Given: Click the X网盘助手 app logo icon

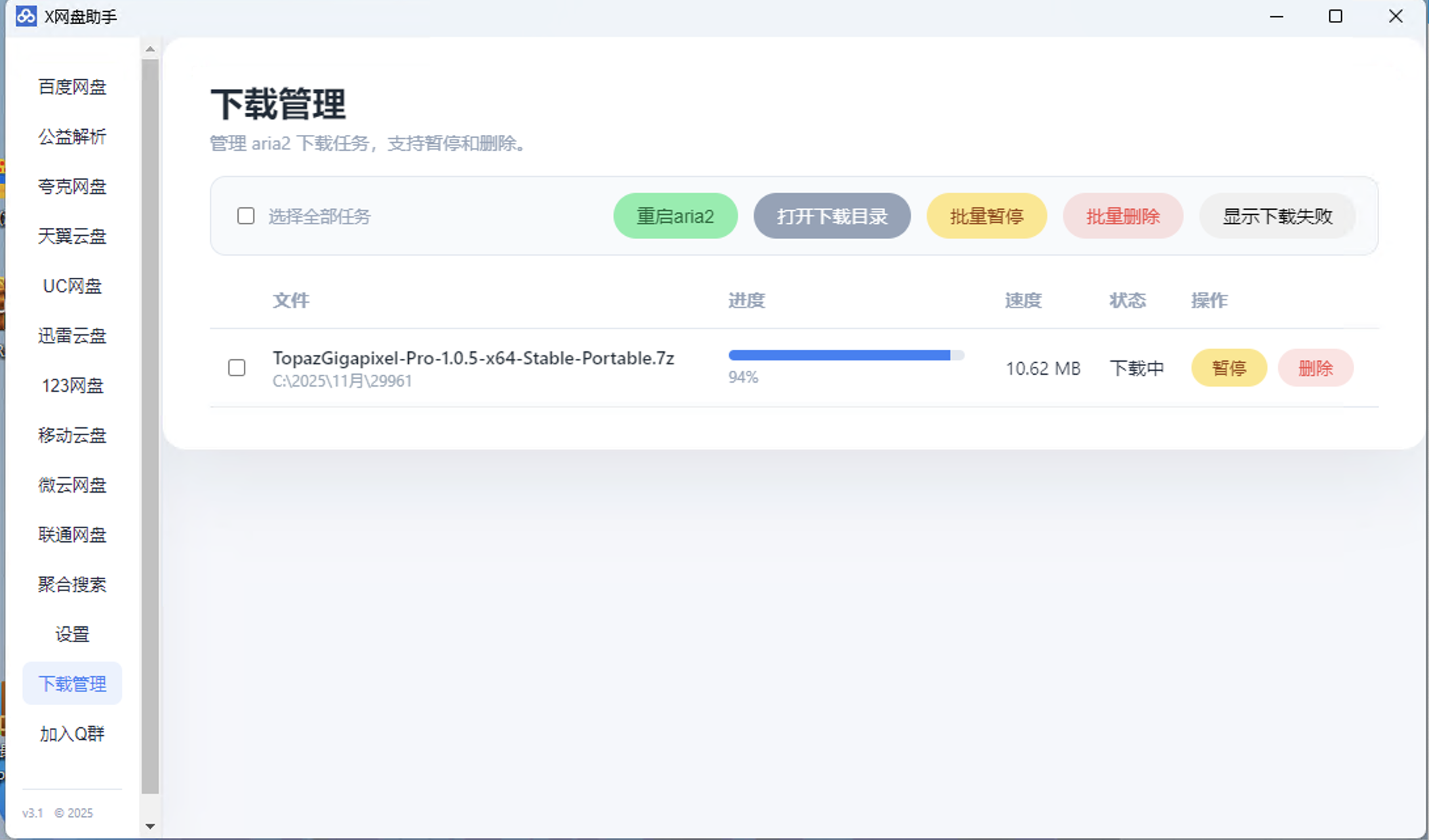Looking at the screenshot, I should (x=26, y=16).
